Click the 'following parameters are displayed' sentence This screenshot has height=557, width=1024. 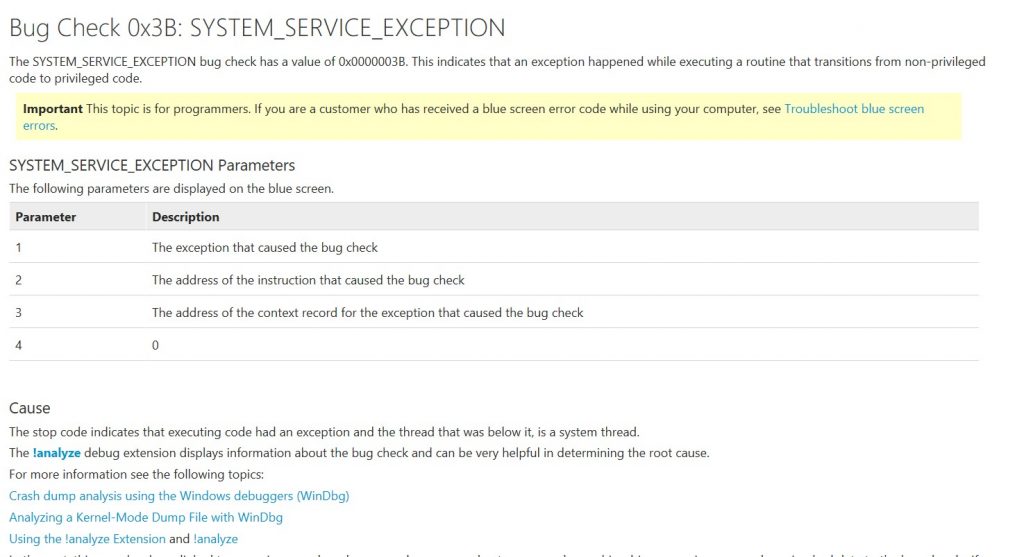click(x=171, y=188)
